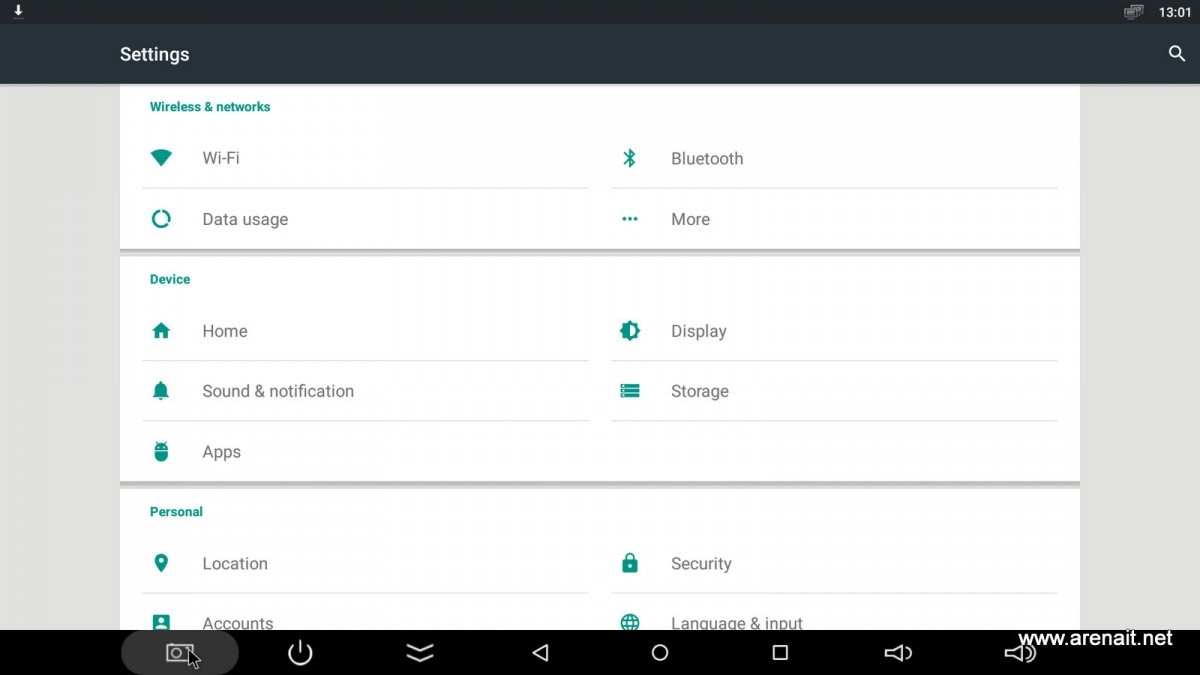Viewport: 1200px width, 675px height.
Task: Open Display settings
Action: pos(698,331)
